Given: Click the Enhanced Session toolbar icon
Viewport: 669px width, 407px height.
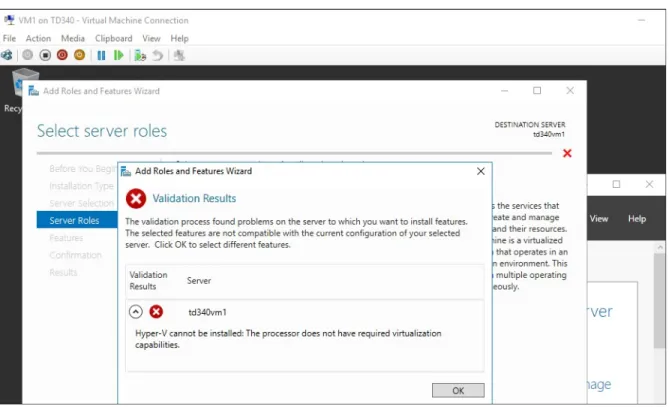Looking at the screenshot, I should click(x=179, y=55).
